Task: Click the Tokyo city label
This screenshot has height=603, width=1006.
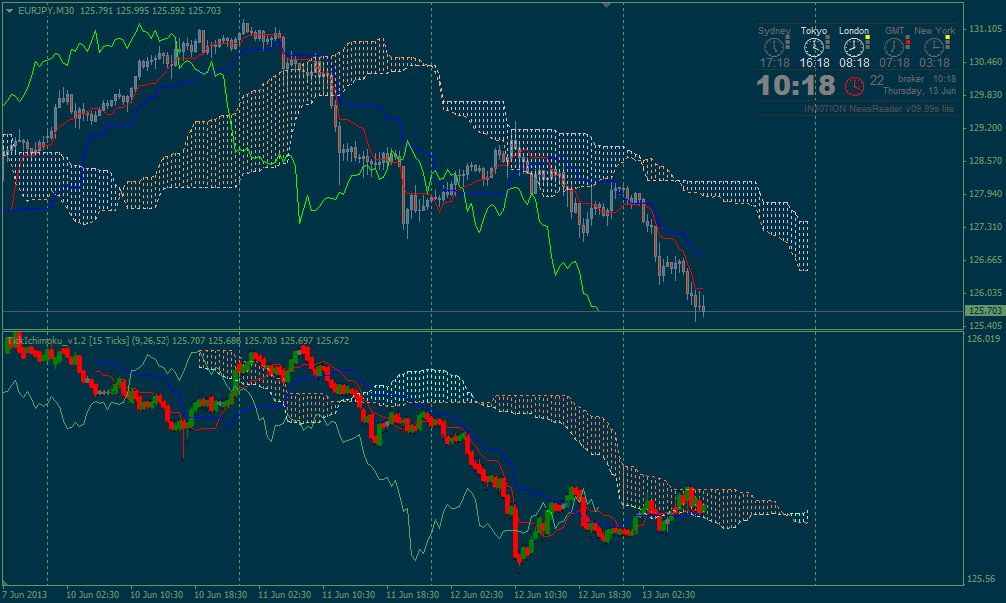Action: (814, 31)
